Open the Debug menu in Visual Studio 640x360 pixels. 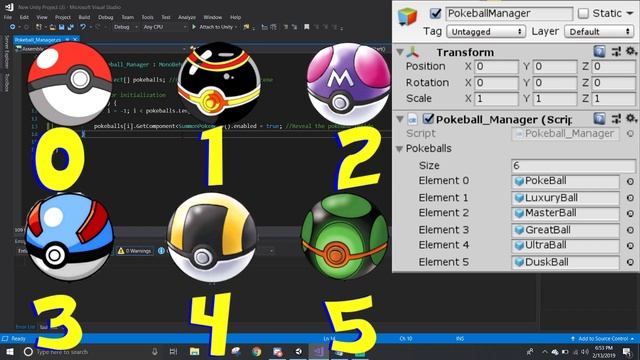pos(105,17)
